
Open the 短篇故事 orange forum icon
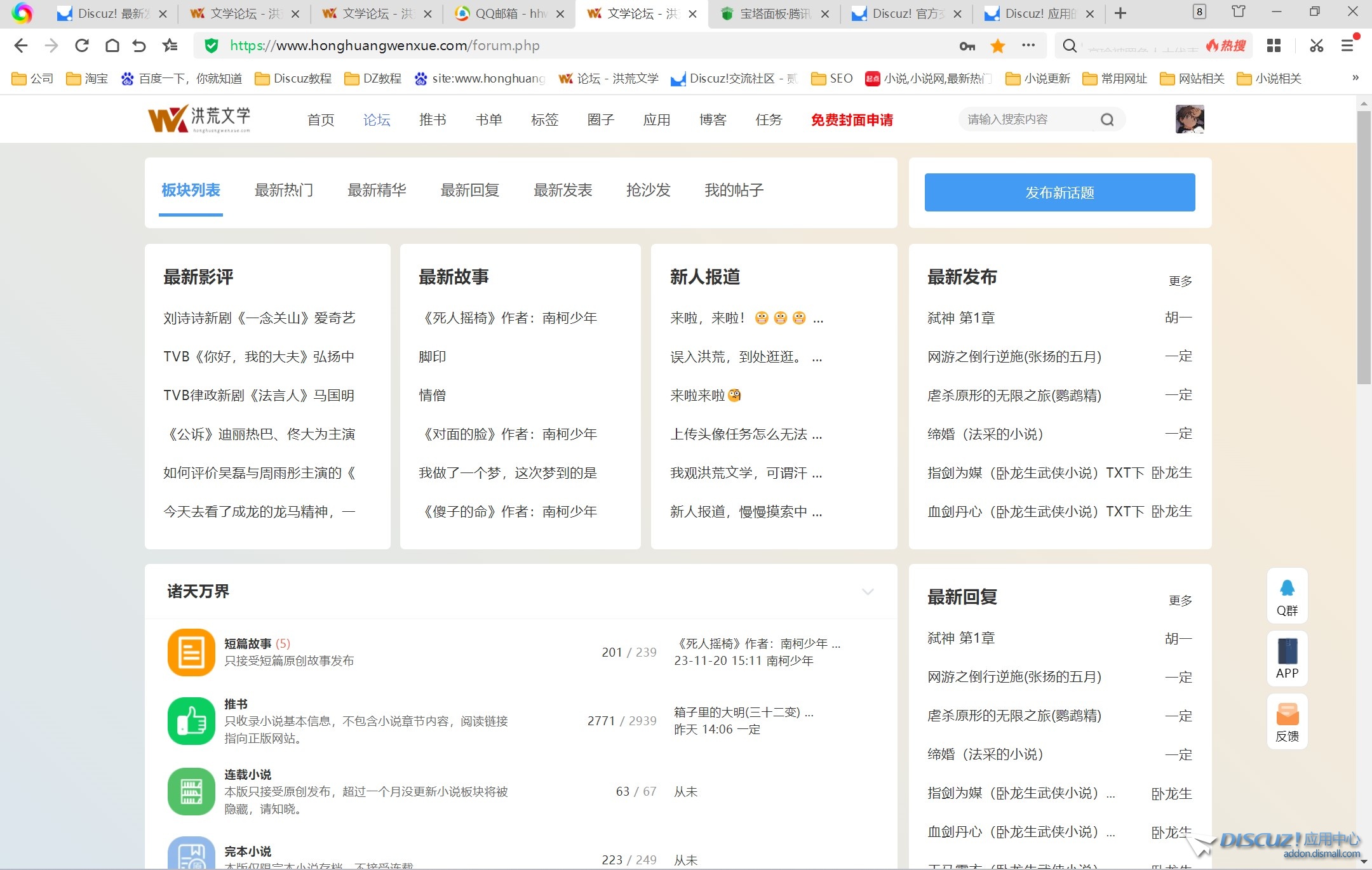pos(191,652)
